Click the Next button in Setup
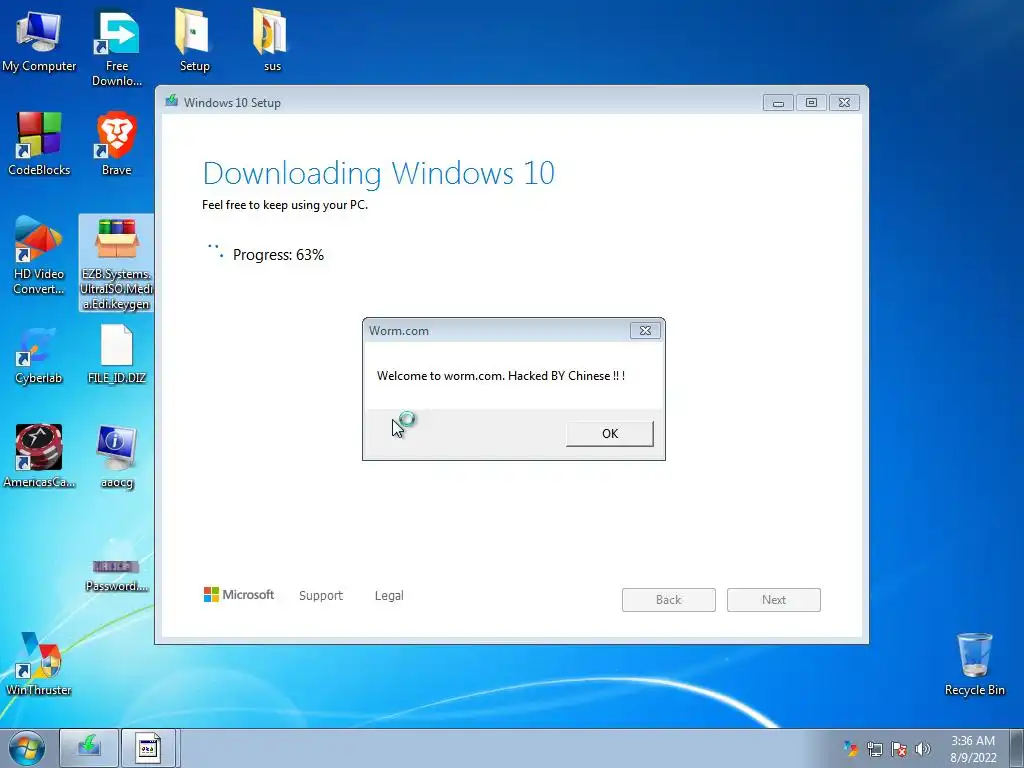The height and width of the screenshot is (768, 1024). click(x=774, y=600)
